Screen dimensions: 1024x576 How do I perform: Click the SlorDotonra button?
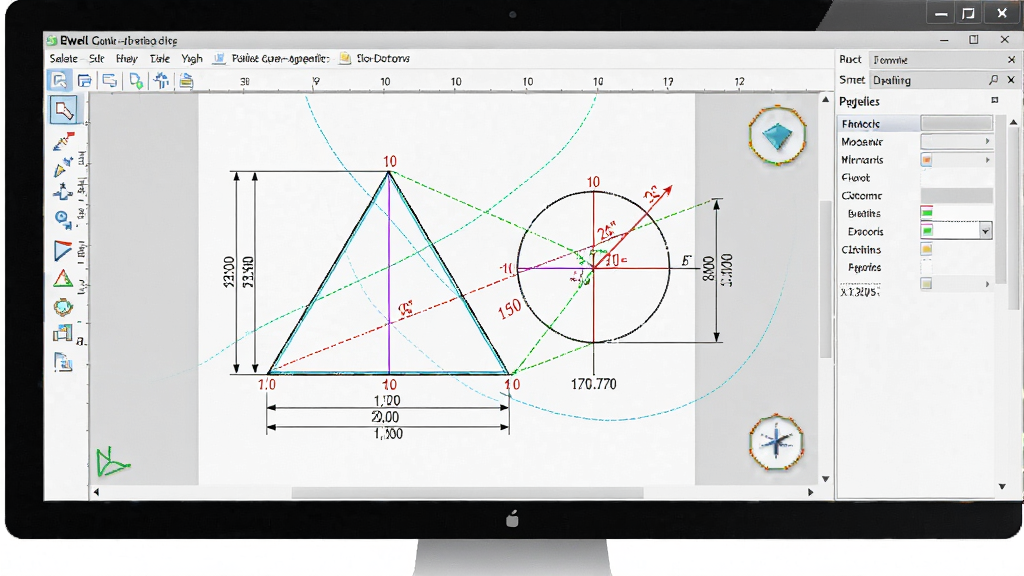point(375,59)
